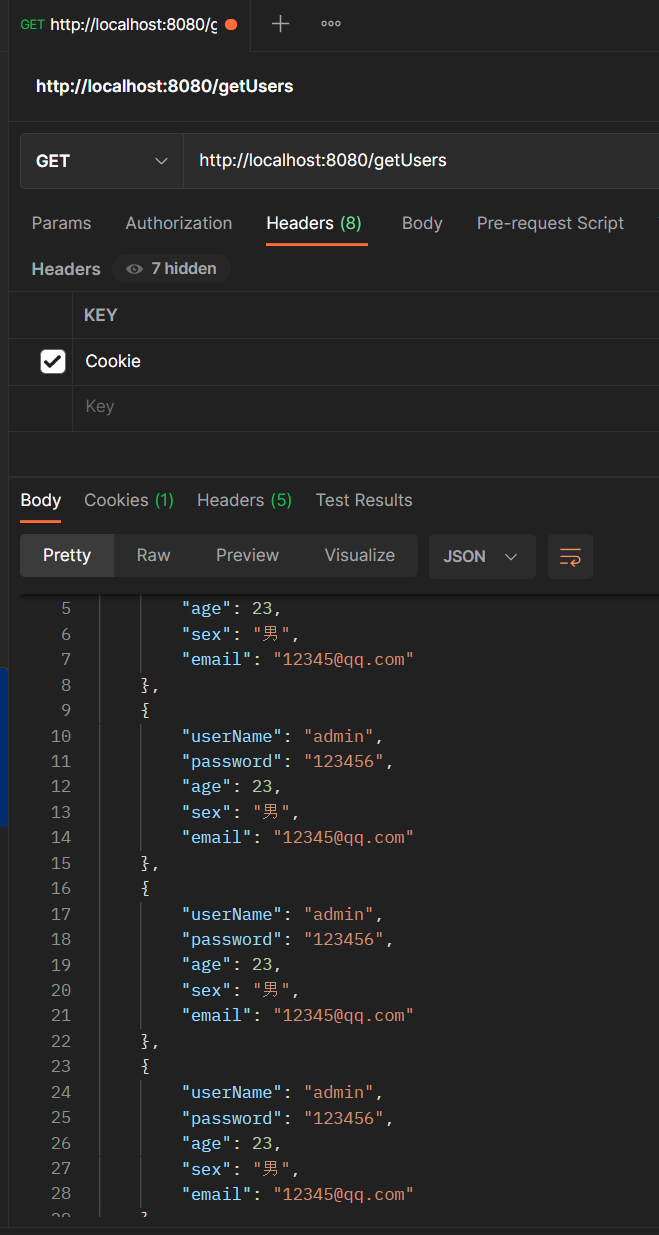Viewport: 659px width, 1235px height.
Task: Click the KEY column header
Action: 101,315
